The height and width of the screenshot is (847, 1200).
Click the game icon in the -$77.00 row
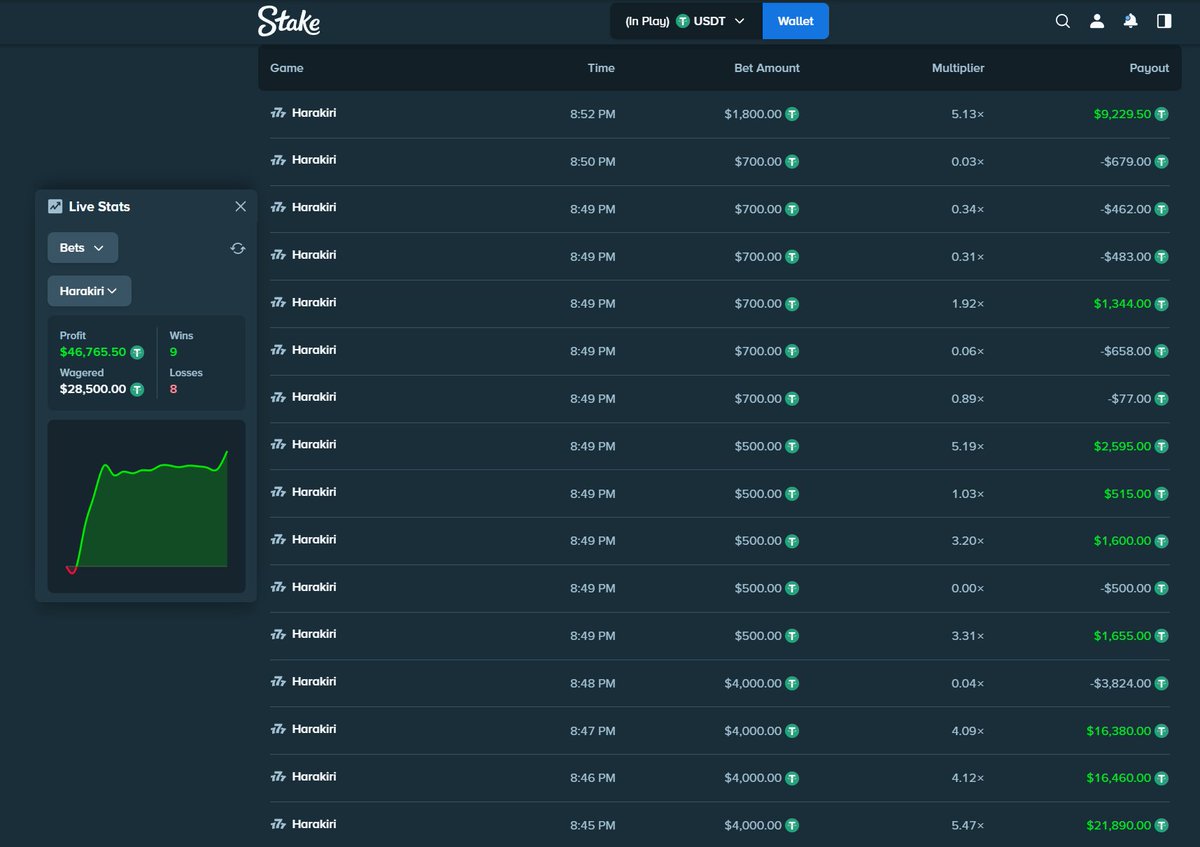278,398
